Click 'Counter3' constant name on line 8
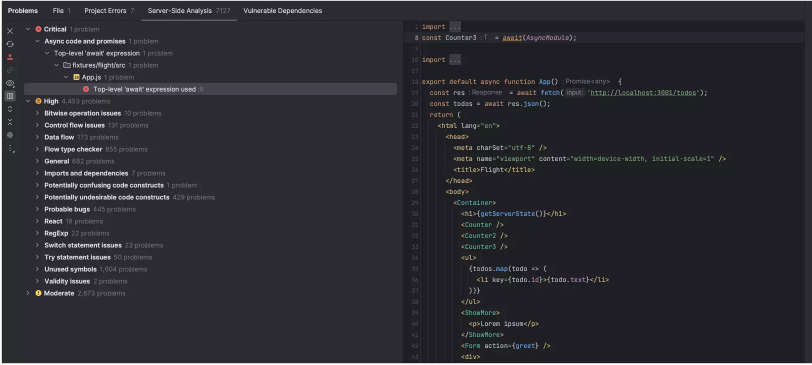 click(x=460, y=38)
